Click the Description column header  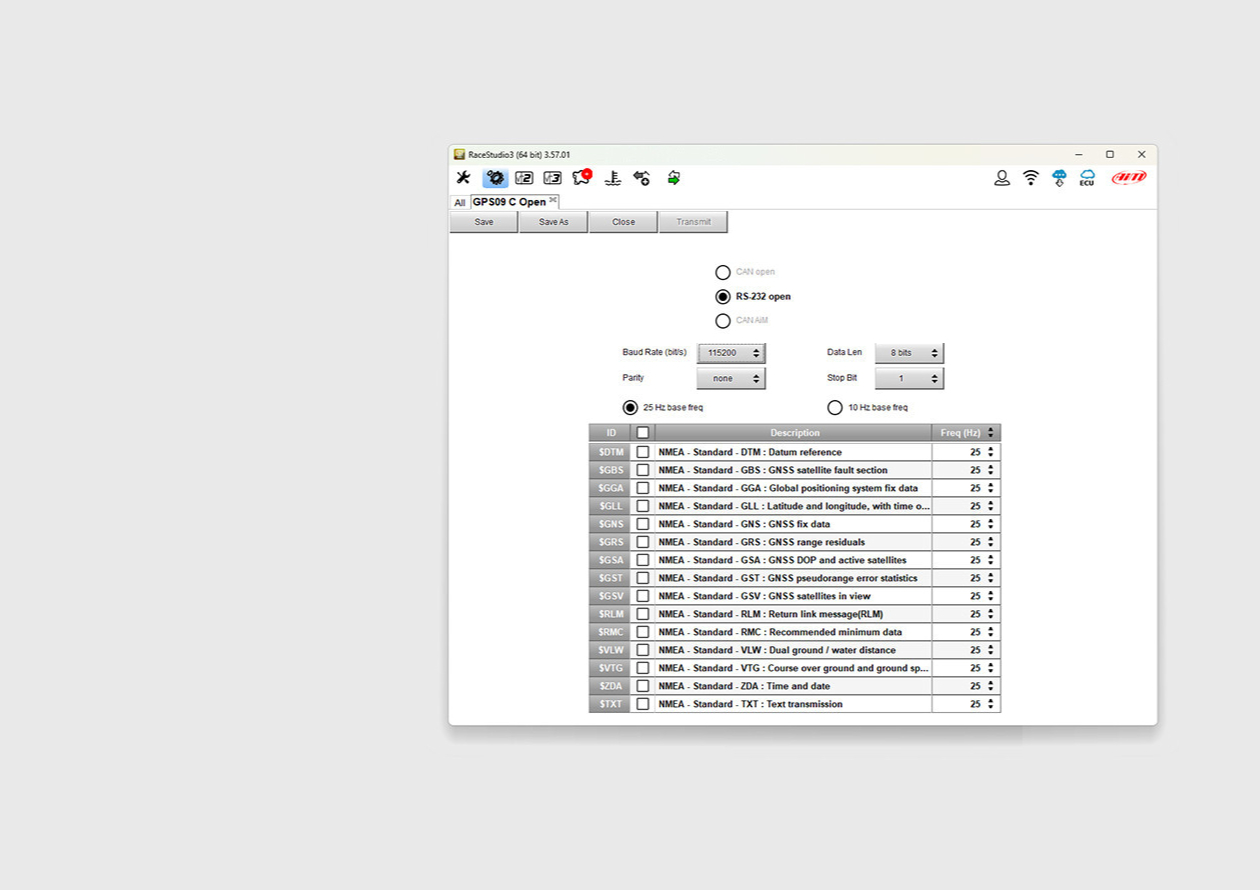pyautogui.click(x=794, y=433)
